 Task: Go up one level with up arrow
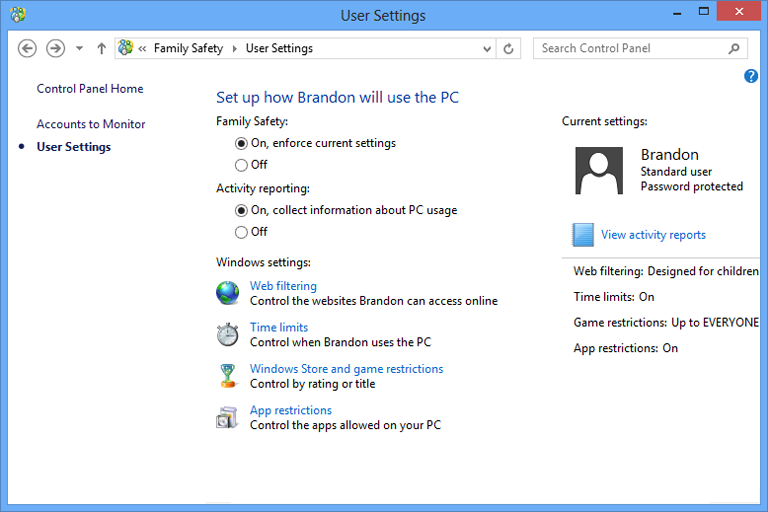(101, 48)
